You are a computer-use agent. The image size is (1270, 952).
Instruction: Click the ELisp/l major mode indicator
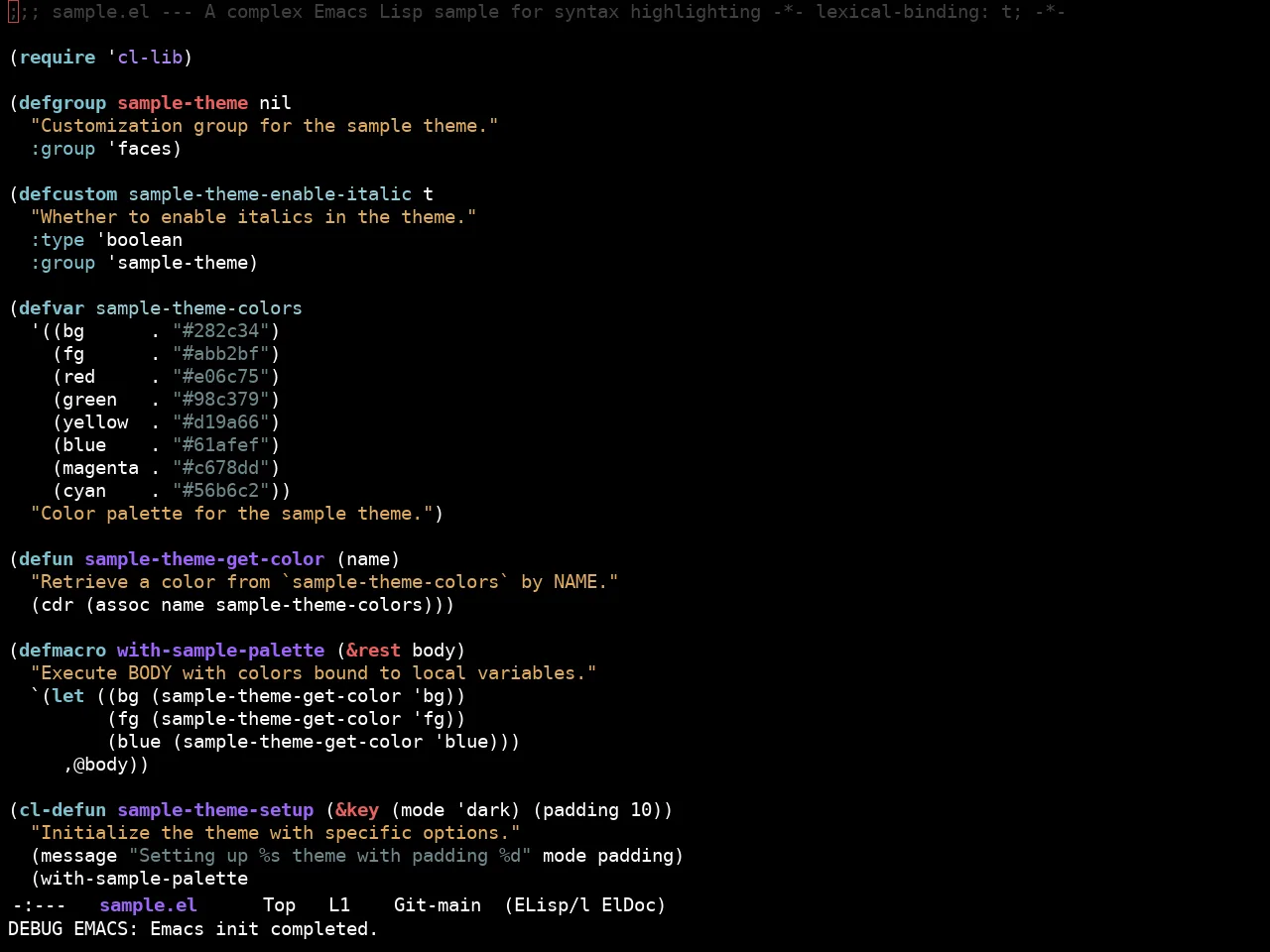(552, 905)
